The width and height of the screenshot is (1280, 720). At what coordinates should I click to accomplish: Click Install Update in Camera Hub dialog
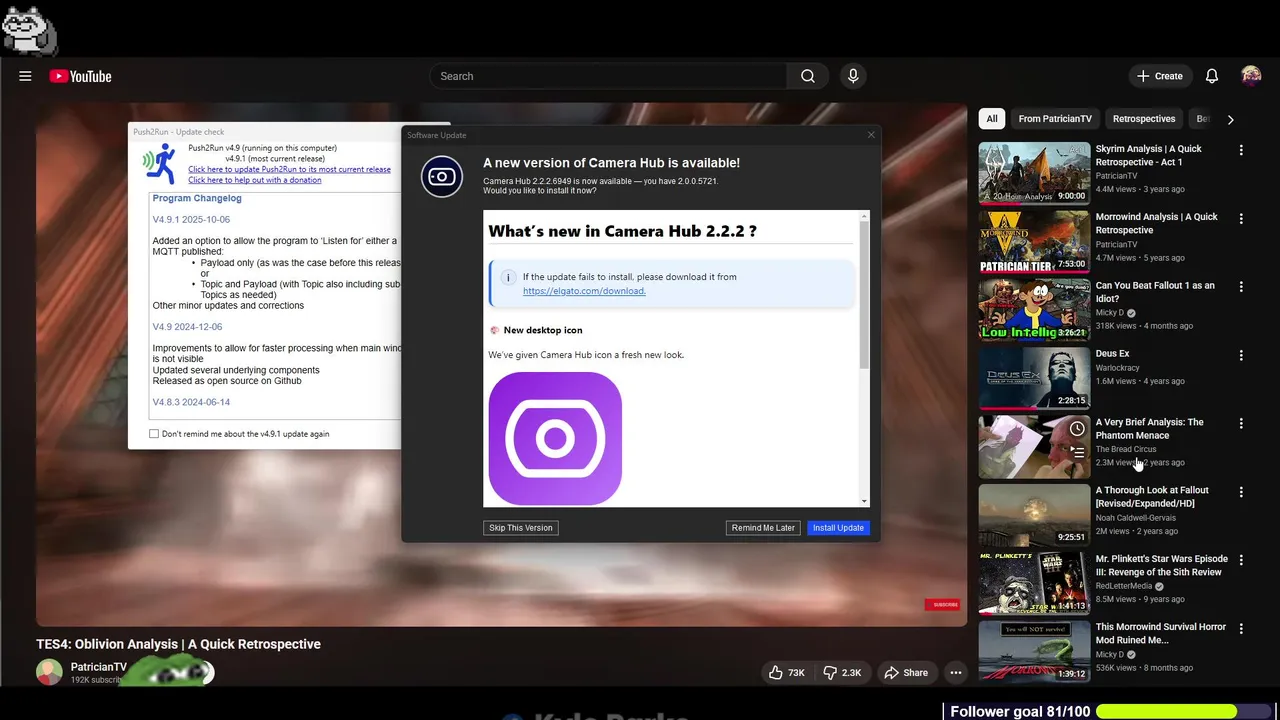tap(838, 528)
